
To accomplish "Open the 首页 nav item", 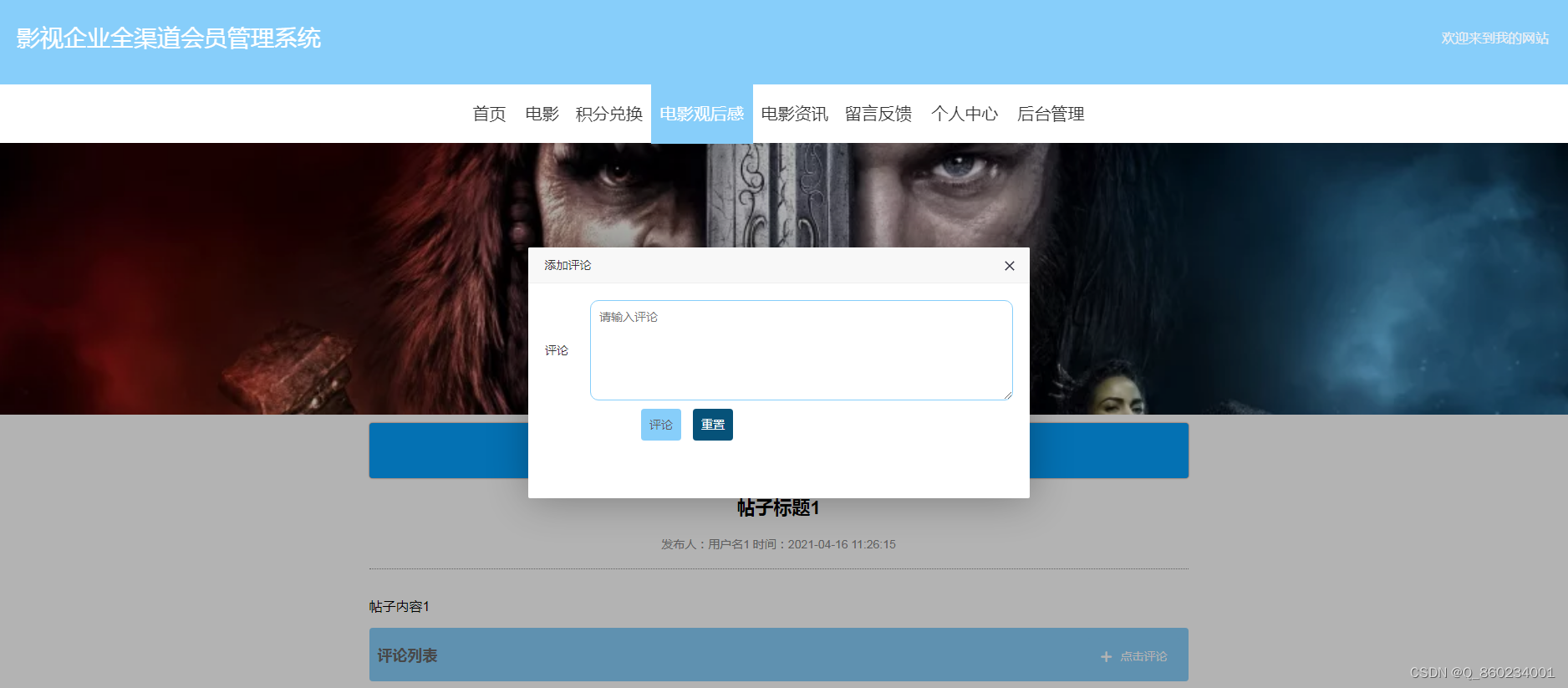I will pos(489,114).
